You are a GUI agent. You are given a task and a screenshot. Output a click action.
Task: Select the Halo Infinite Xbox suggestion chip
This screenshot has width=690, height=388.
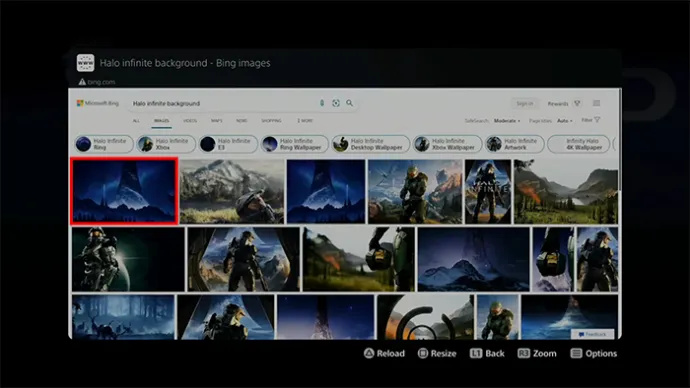165,144
